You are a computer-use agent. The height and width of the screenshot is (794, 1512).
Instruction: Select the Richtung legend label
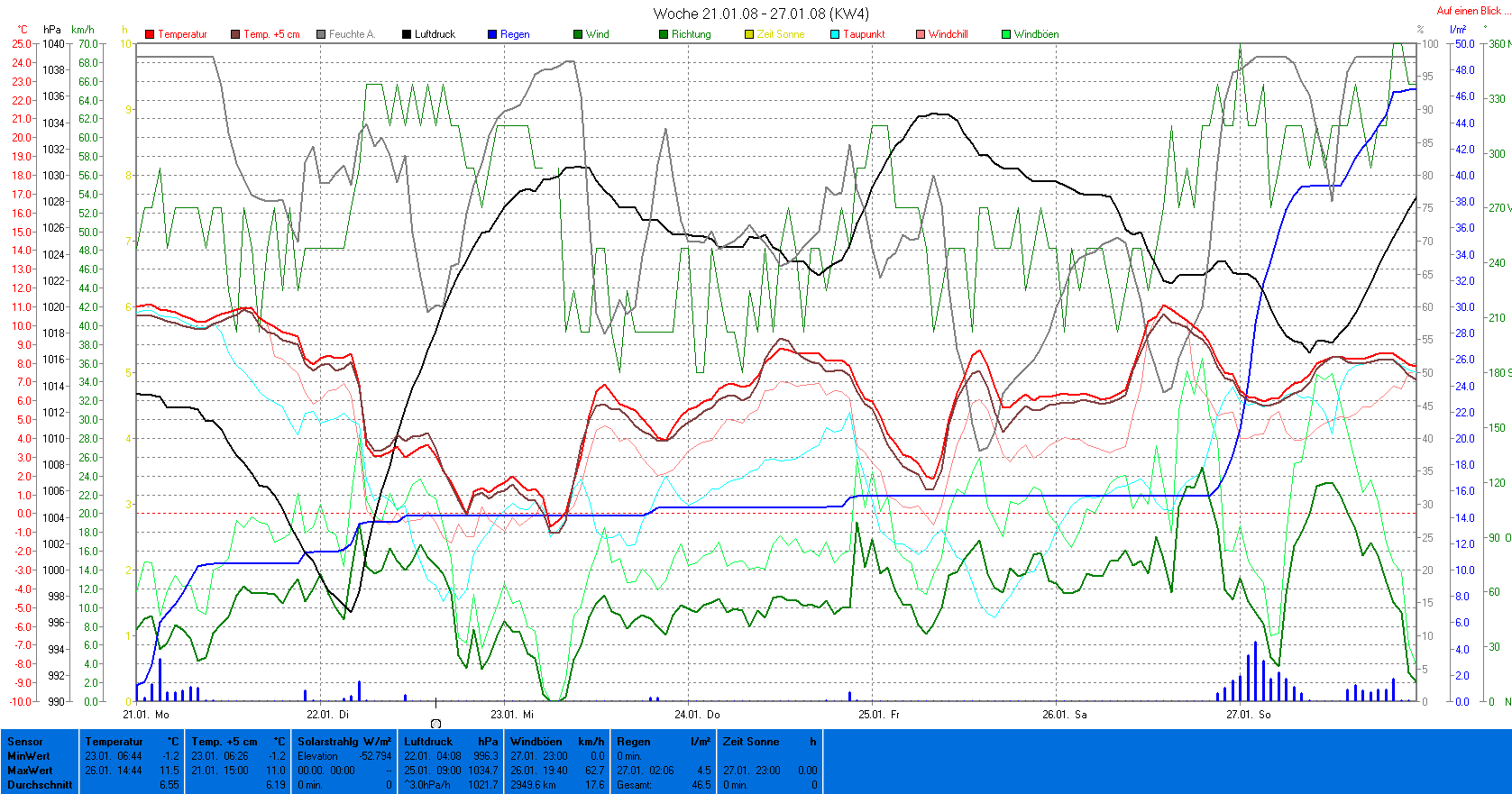tap(691, 34)
